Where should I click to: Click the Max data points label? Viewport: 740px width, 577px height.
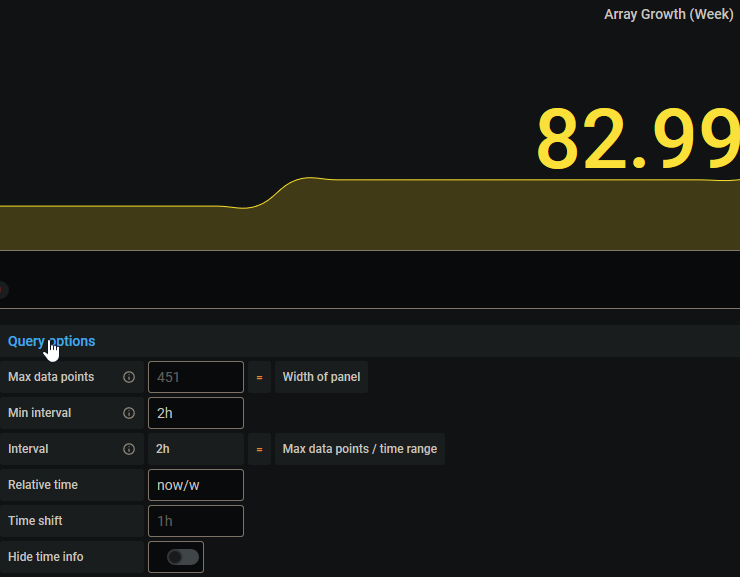(x=51, y=377)
